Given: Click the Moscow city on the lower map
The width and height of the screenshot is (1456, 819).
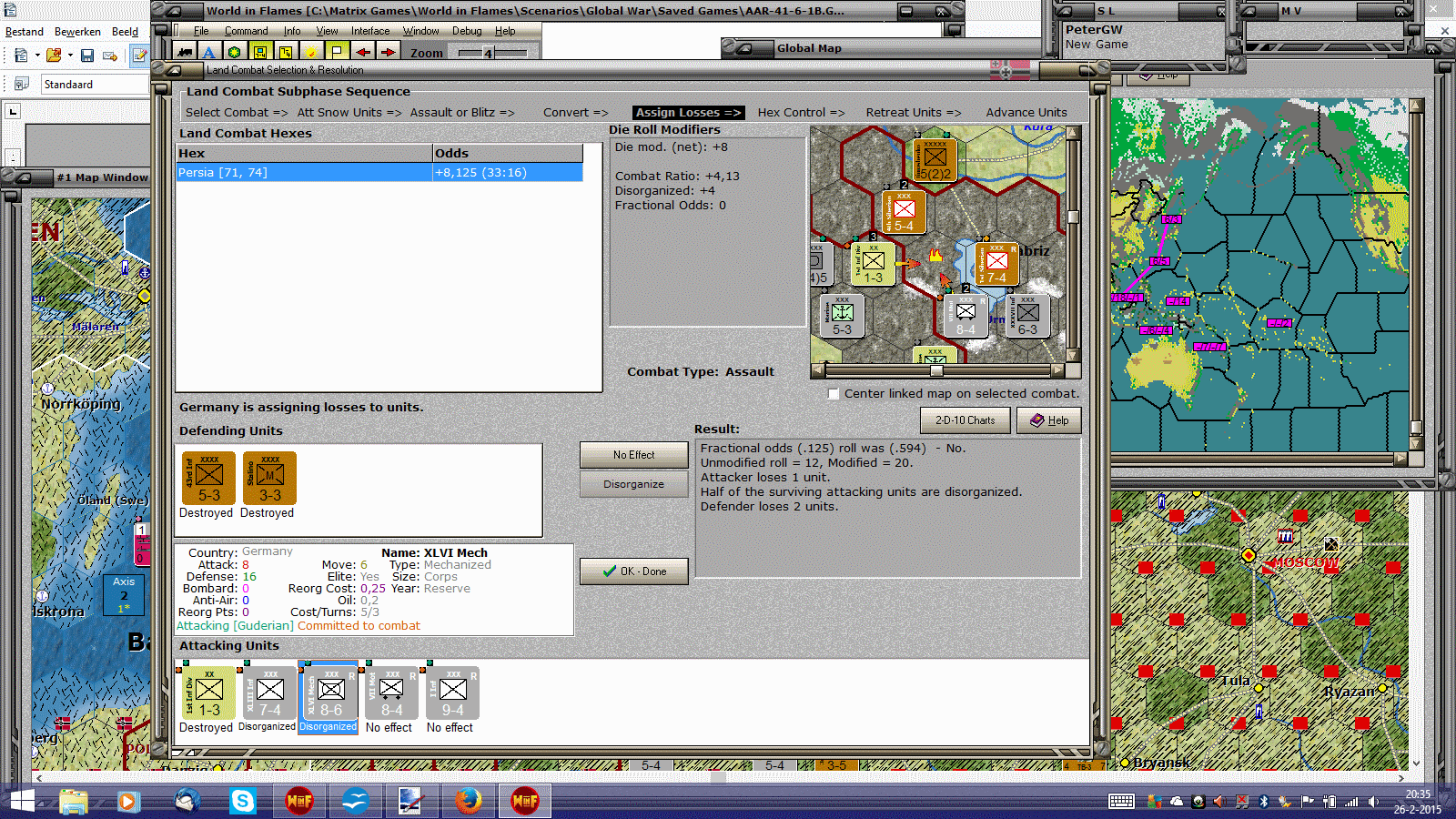Looking at the screenshot, I should [1249, 555].
